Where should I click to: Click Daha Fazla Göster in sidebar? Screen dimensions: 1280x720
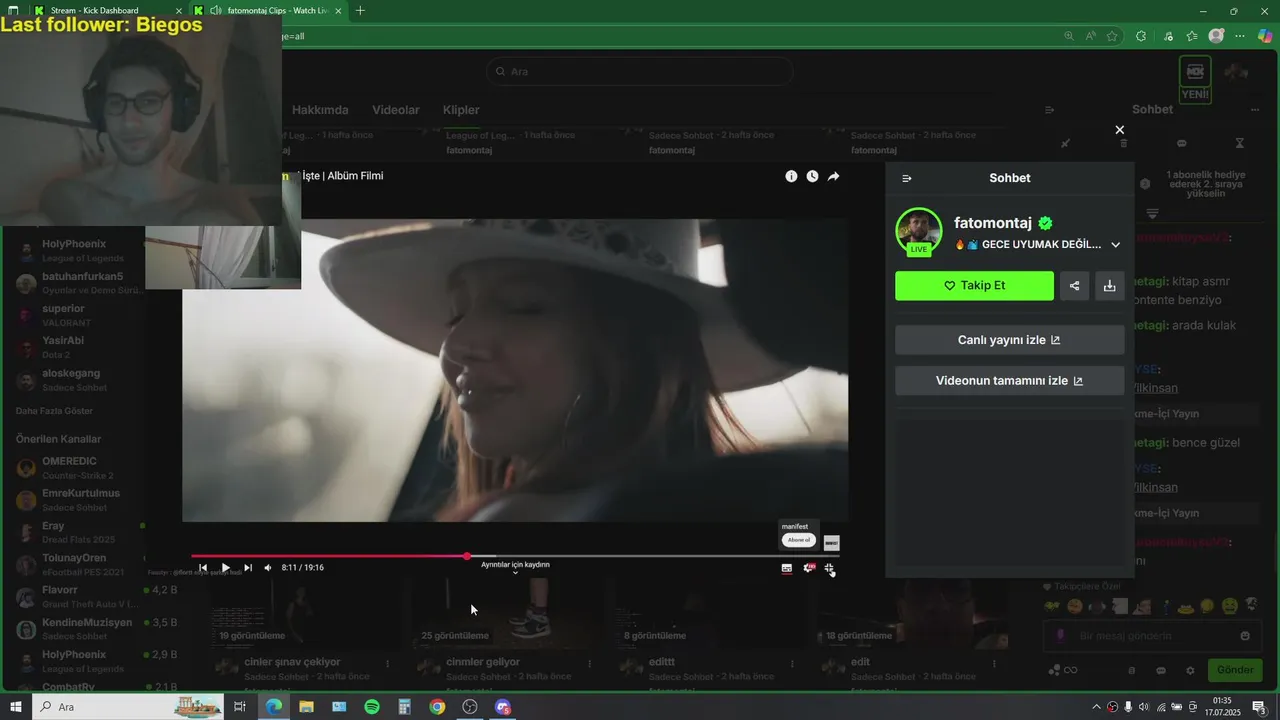pyautogui.click(x=54, y=411)
